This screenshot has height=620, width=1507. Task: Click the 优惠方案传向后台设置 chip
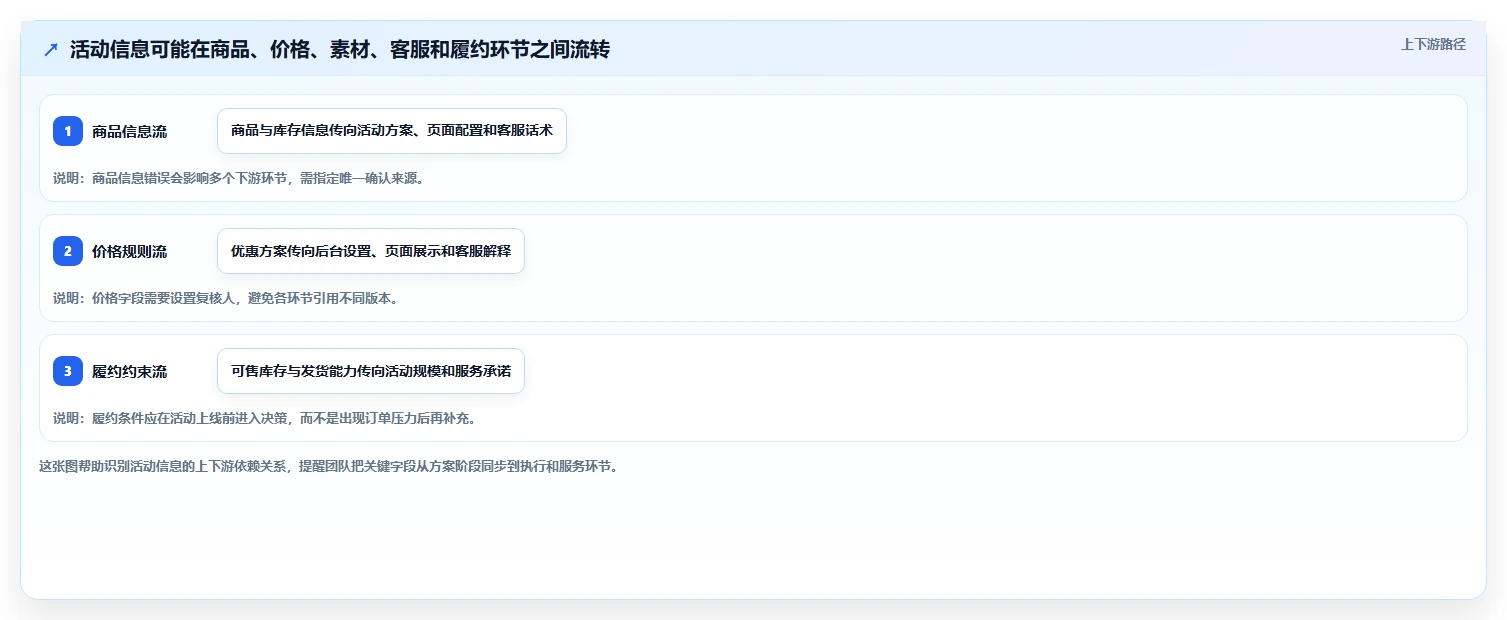(371, 251)
